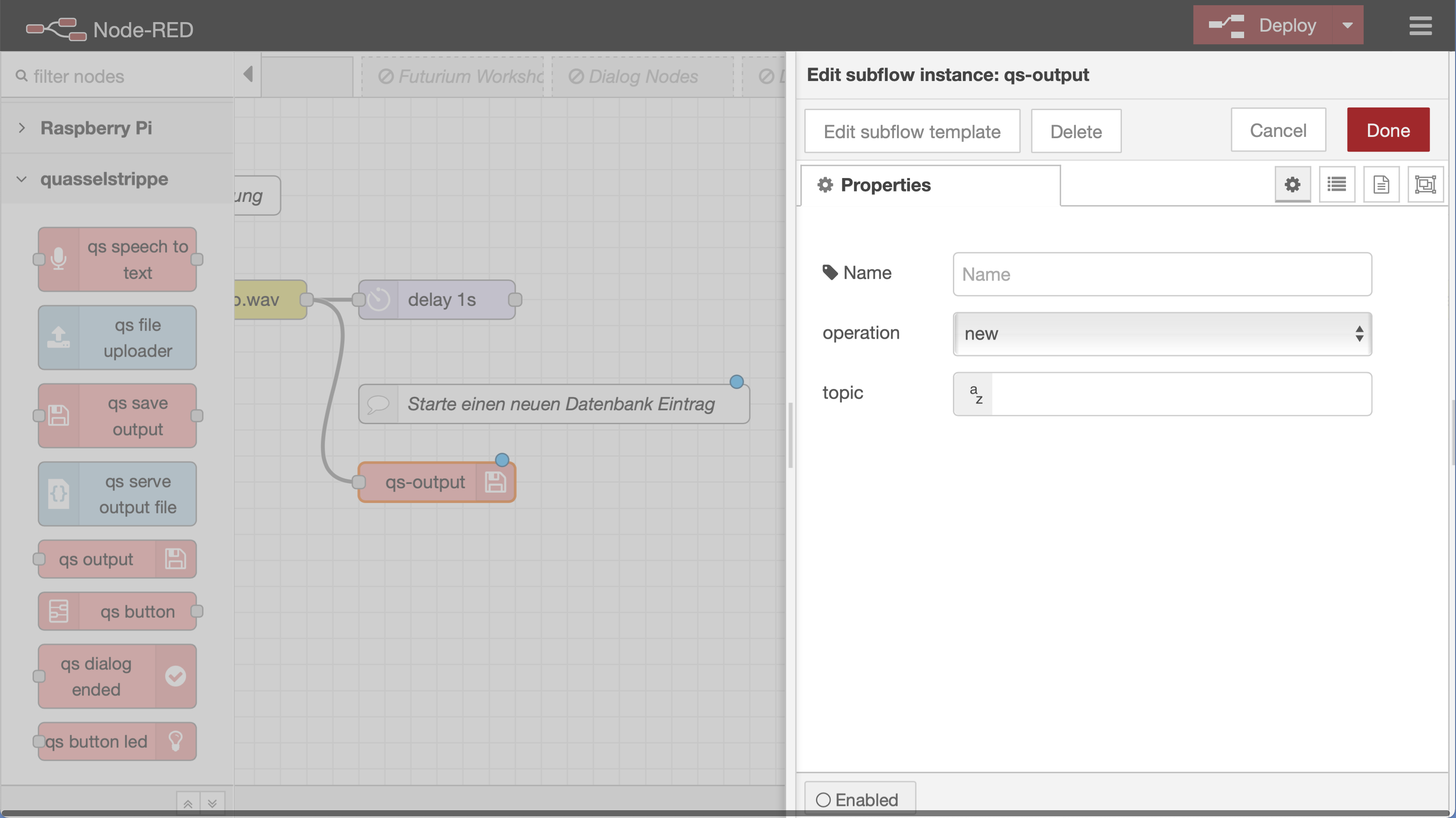Click the topic text input field

(x=1181, y=394)
